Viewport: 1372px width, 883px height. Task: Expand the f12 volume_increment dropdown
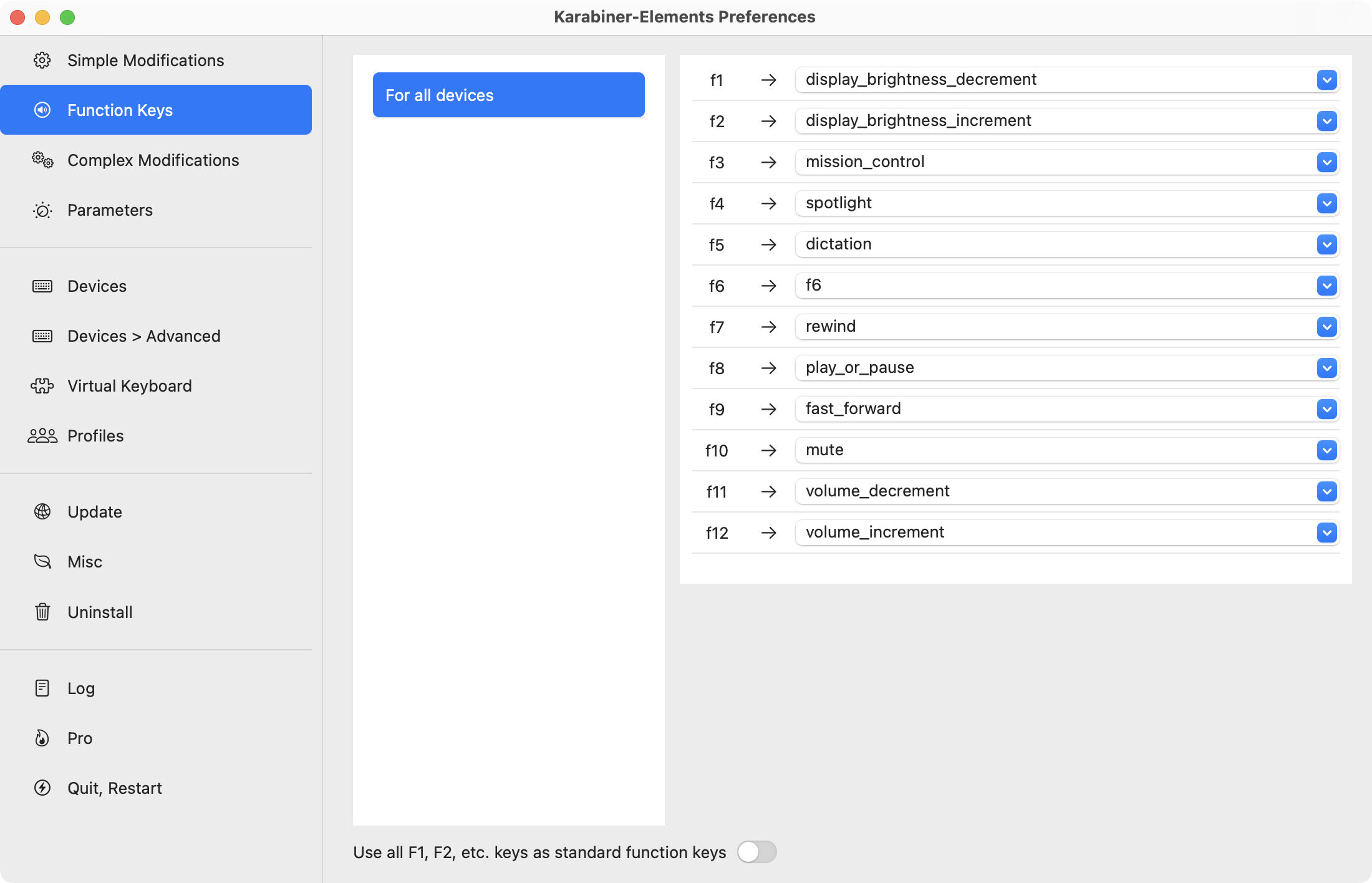[1326, 533]
